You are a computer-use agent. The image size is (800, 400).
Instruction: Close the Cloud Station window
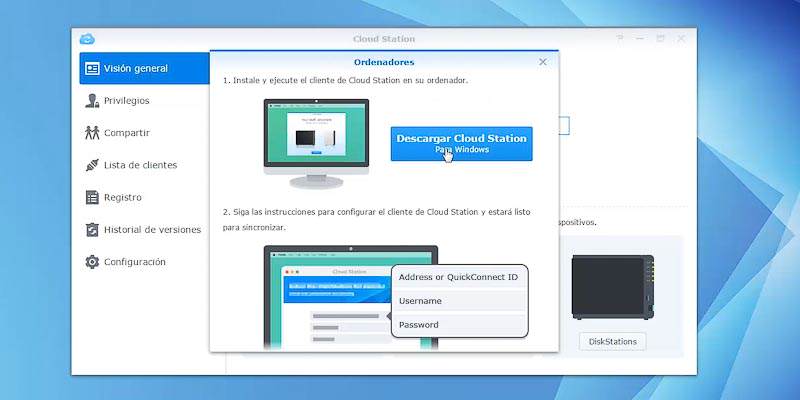[x=681, y=38]
